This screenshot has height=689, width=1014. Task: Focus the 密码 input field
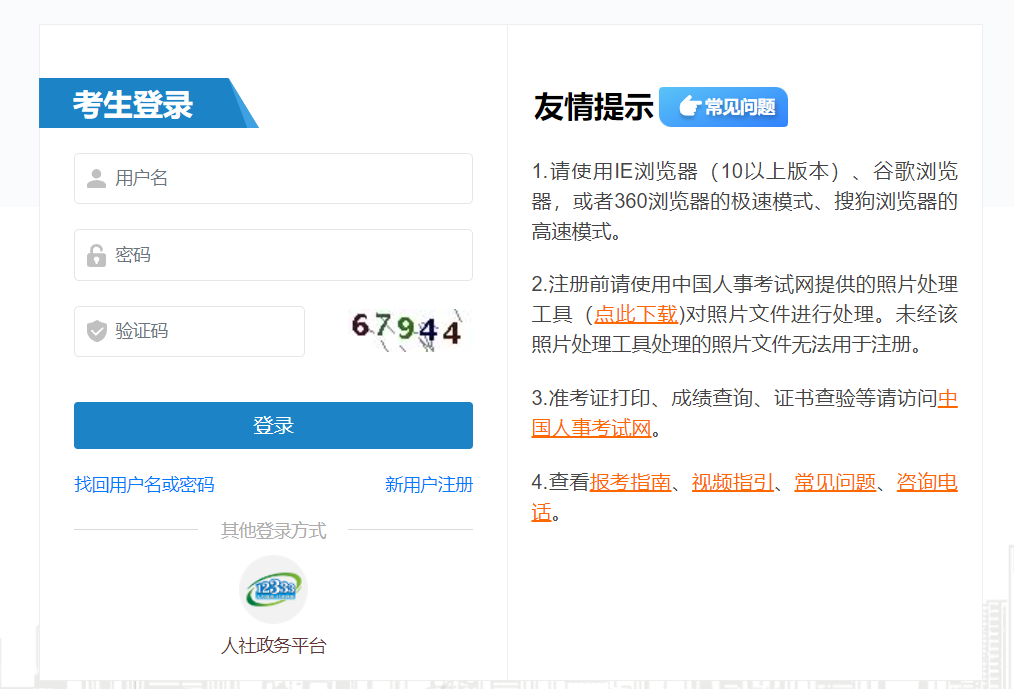(x=290, y=255)
